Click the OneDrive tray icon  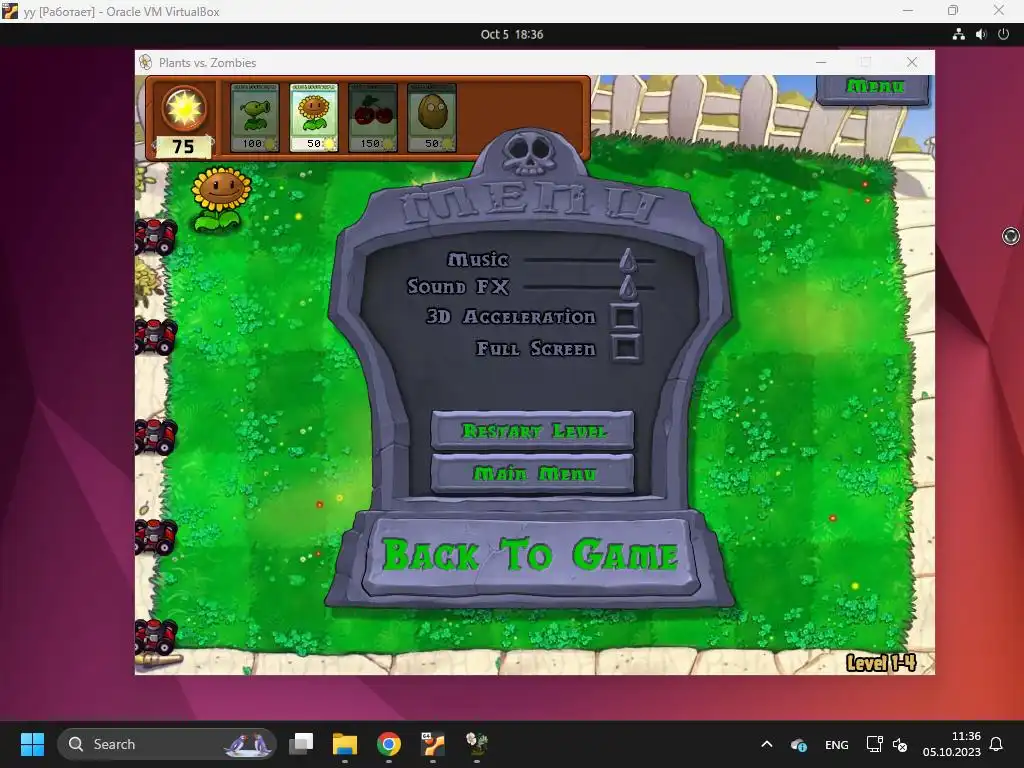coord(798,744)
